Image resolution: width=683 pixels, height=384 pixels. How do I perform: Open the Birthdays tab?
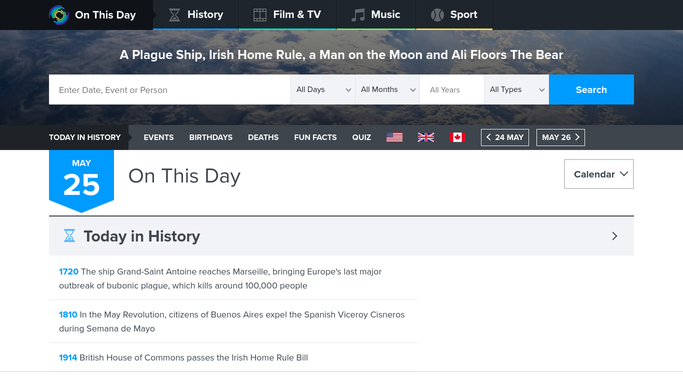click(211, 138)
